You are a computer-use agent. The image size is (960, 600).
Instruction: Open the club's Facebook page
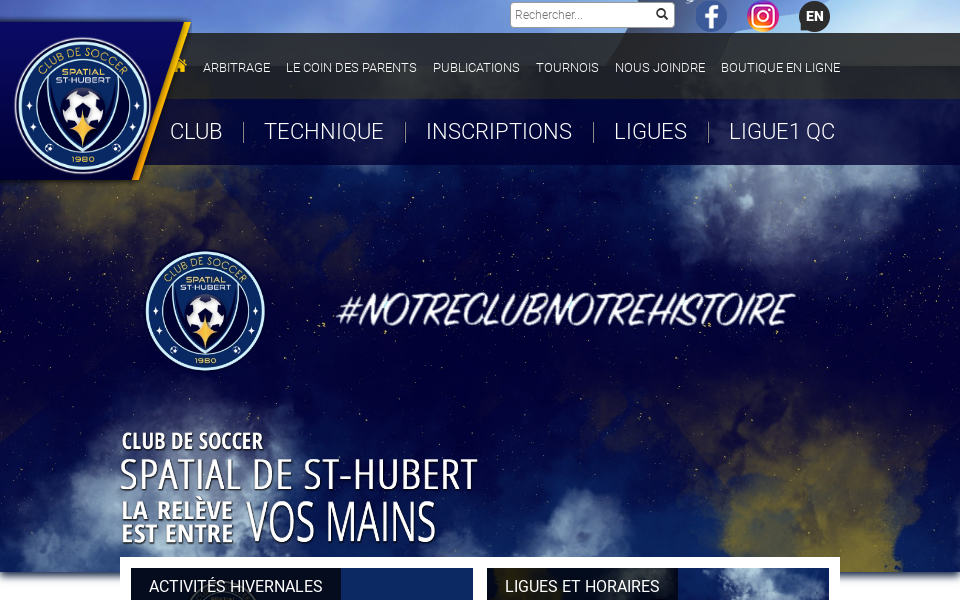(x=711, y=16)
